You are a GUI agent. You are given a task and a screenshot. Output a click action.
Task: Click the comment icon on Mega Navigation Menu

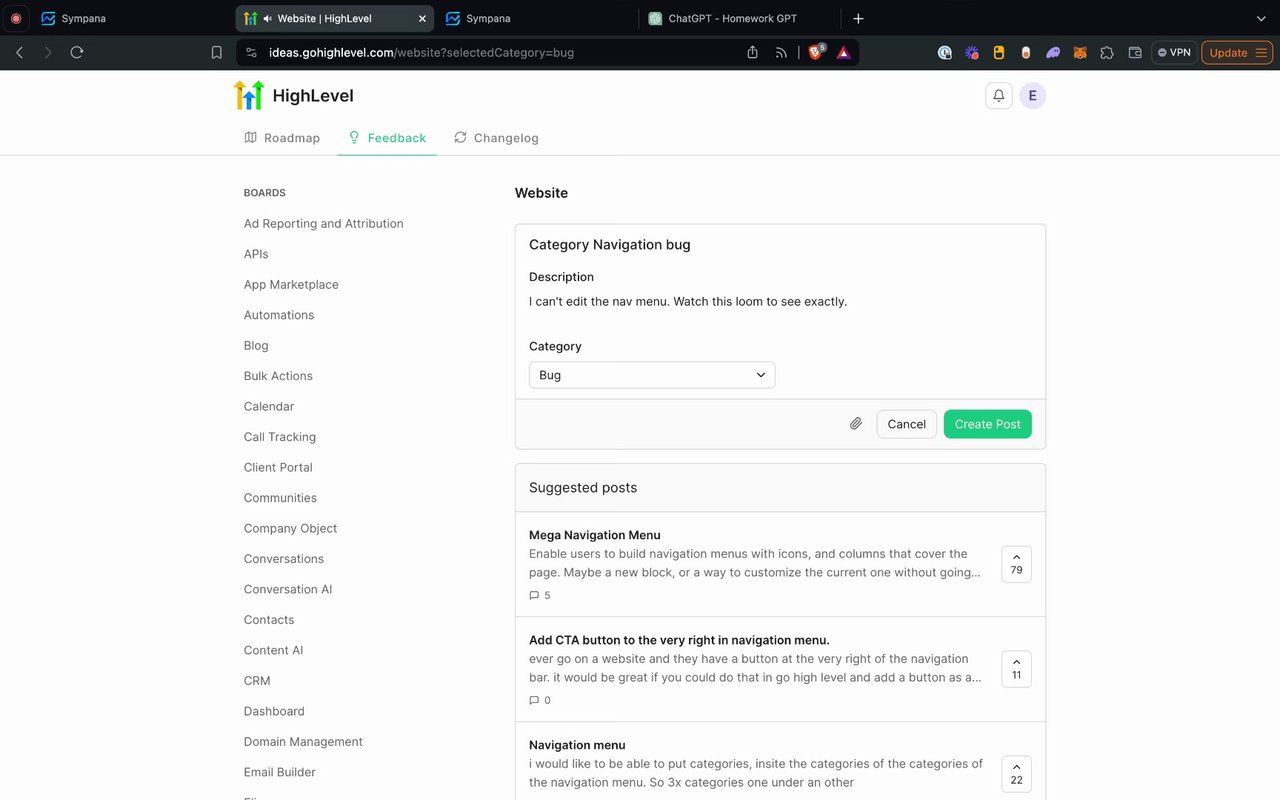point(534,595)
